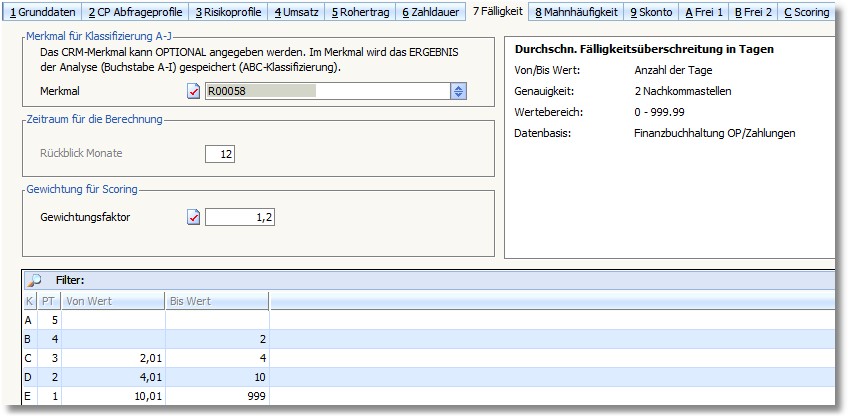Open the 5 Rohertrag tab
This screenshot has height=419, width=849.
[x=361, y=12]
